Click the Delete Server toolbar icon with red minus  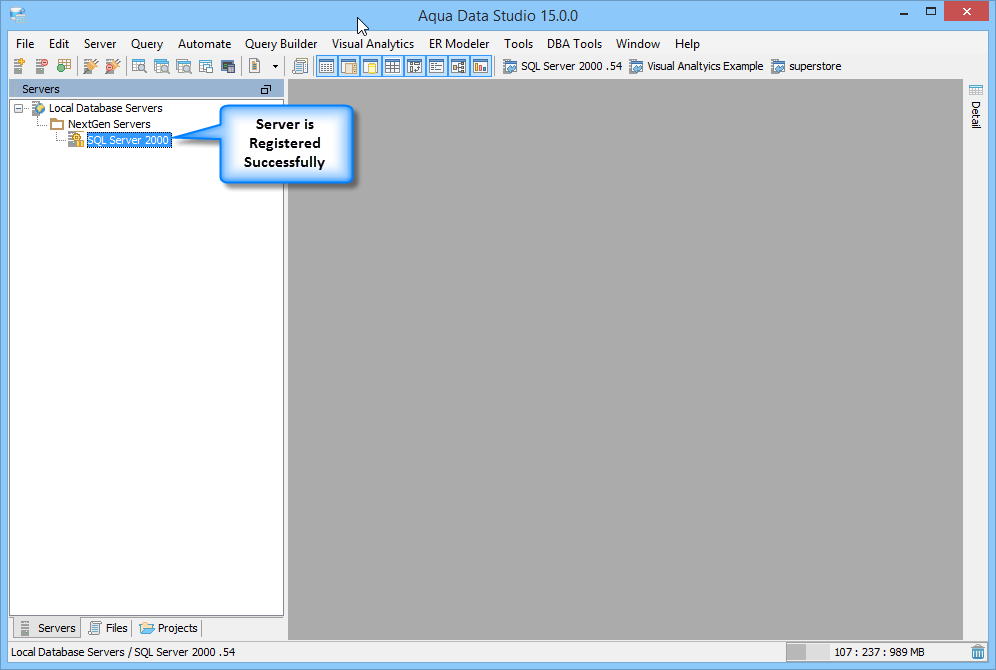pyautogui.click(x=41, y=66)
